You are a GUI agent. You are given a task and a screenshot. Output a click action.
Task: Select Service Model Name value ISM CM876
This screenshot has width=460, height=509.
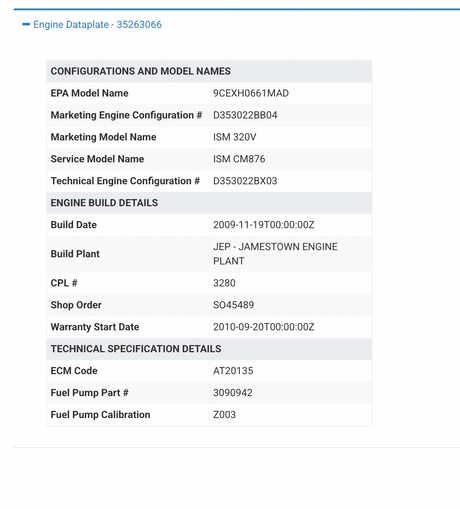(239, 159)
